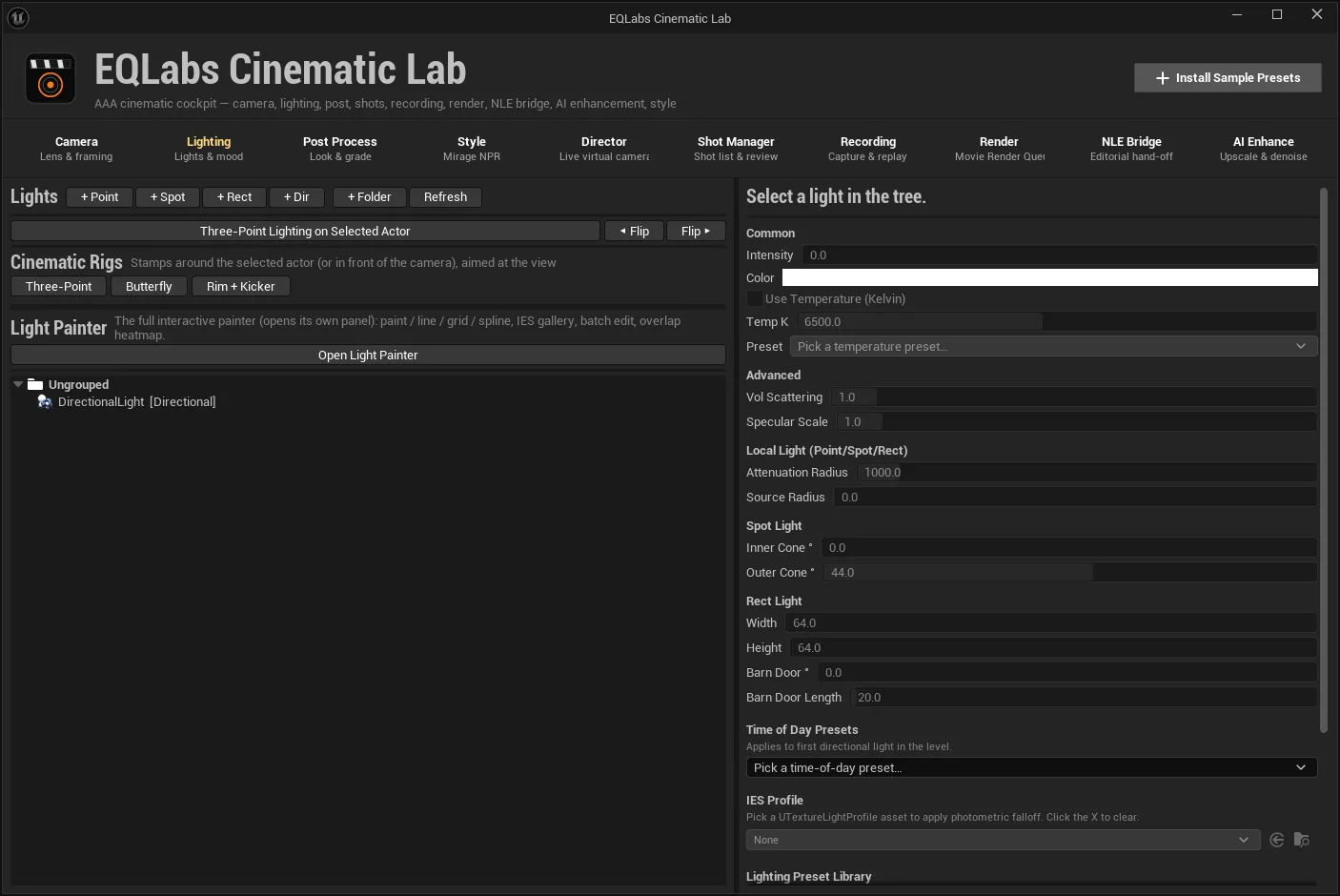Open the Style Mirage NPR tab
This screenshot has width=1340, height=896.
(472, 149)
